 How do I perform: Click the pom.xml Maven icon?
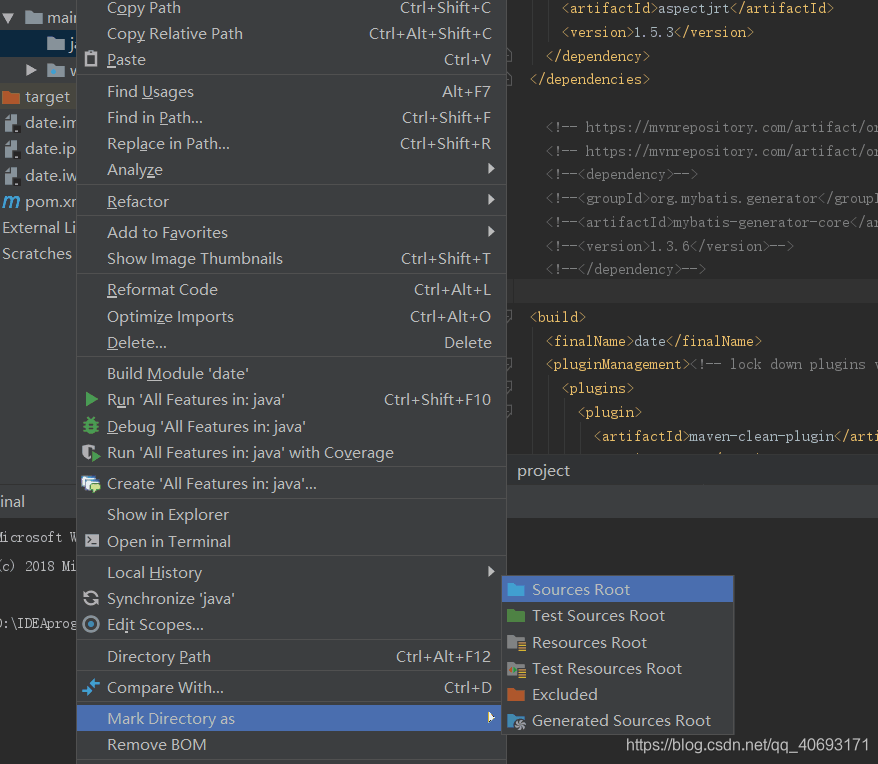[11, 202]
